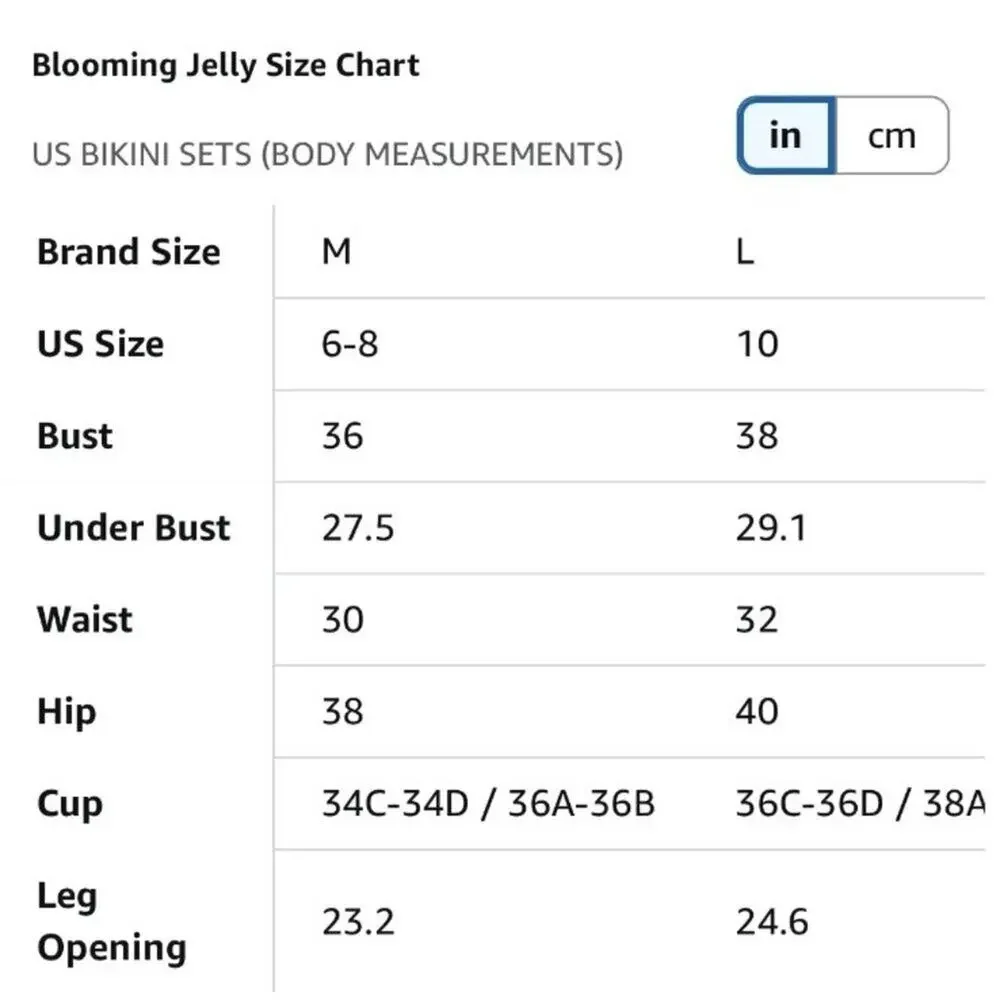Click the 6-8 US size cell
The height and width of the screenshot is (1000, 1000).
click(350, 344)
